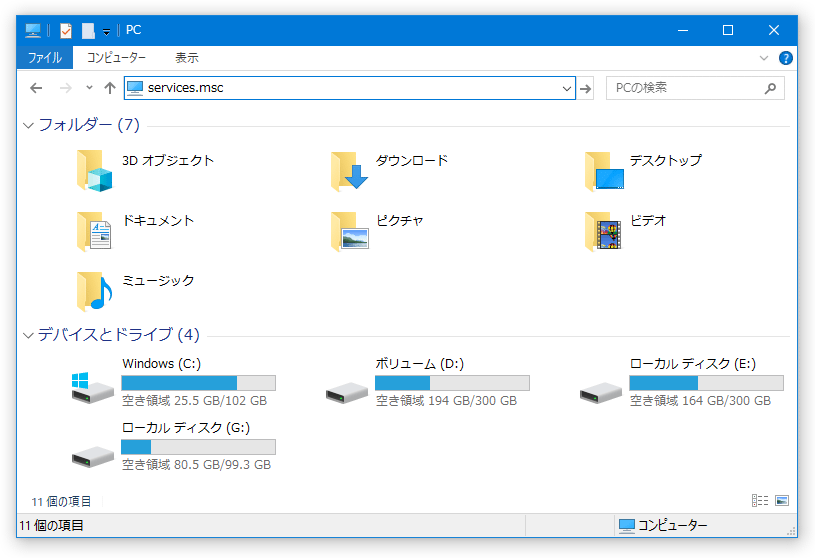The height and width of the screenshot is (558, 815).
Task: Open the address bar history dropdown
Action: pos(567,88)
